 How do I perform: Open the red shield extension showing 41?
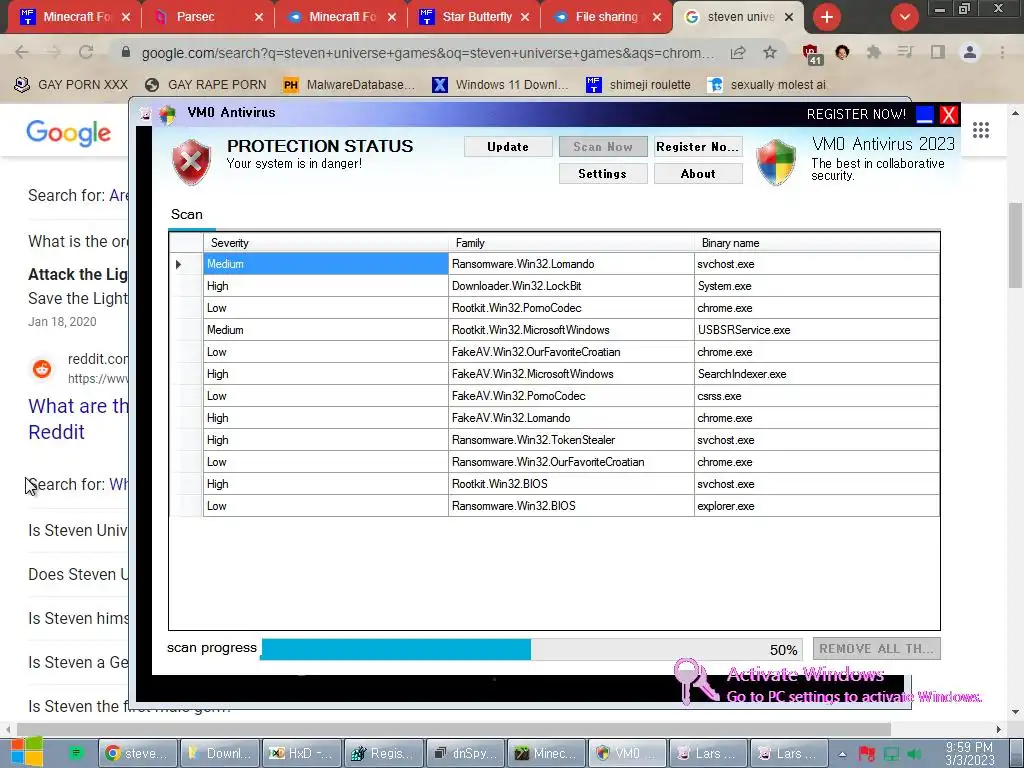click(812, 54)
